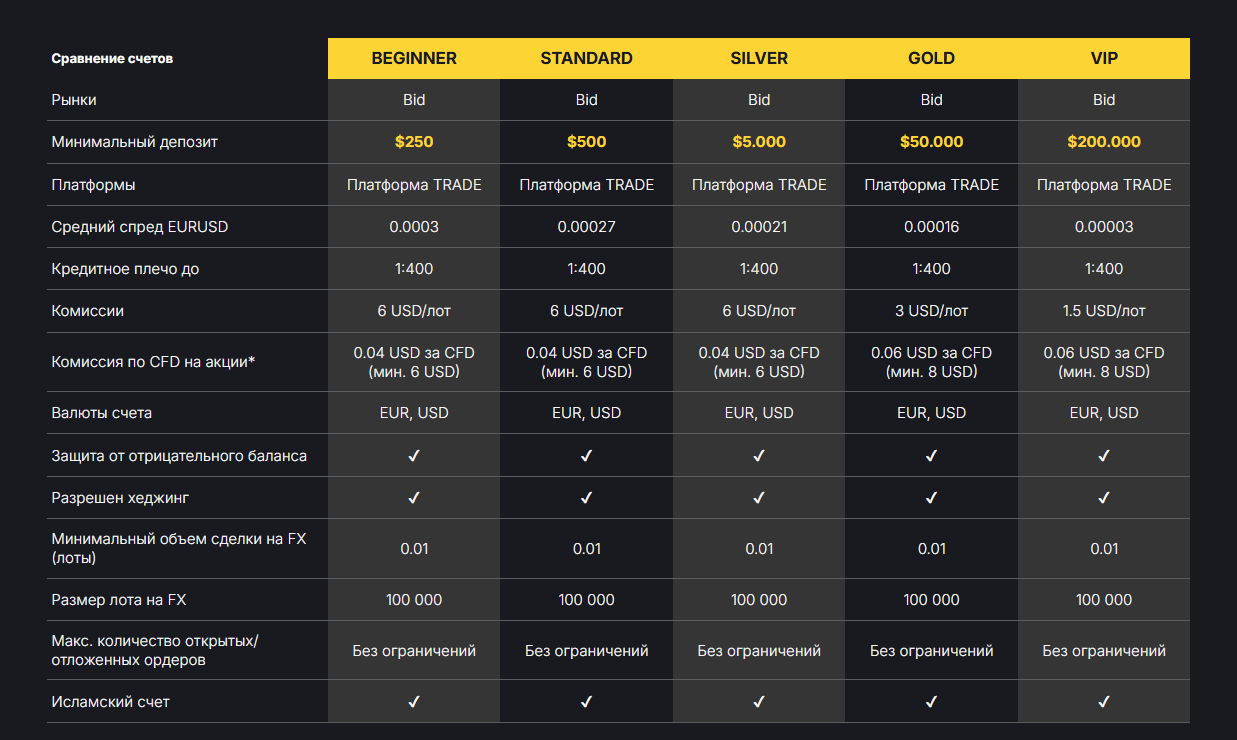The height and width of the screenshot is (740, 1237).
Task: Click the GOLD checkmark for Защита от отрицательного баланса
Action: click(931, 456)
